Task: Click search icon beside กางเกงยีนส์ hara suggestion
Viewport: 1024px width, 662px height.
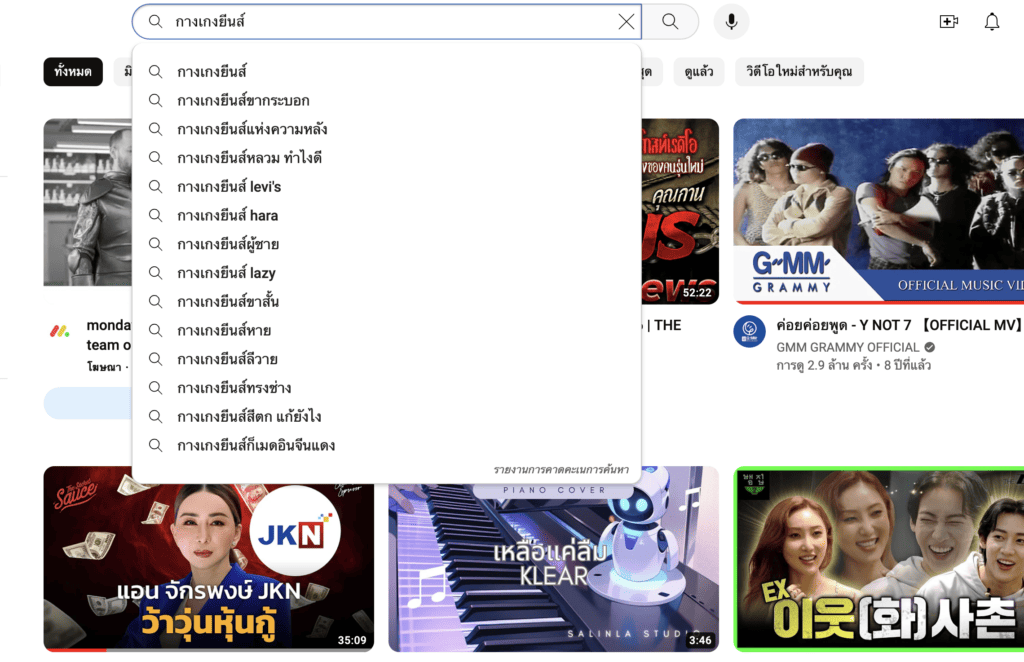Action: click(x=155, y=215)
